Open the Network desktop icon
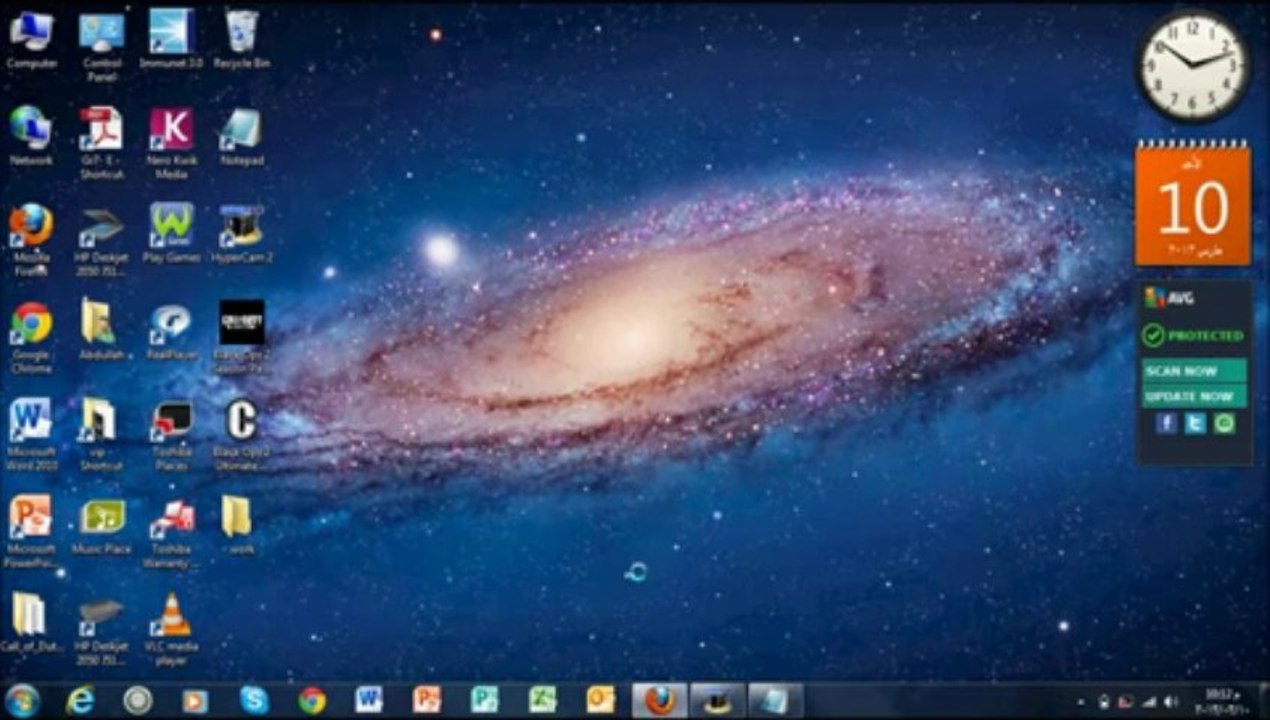Screen dimensions: 1270x720 tap(31, 135)
